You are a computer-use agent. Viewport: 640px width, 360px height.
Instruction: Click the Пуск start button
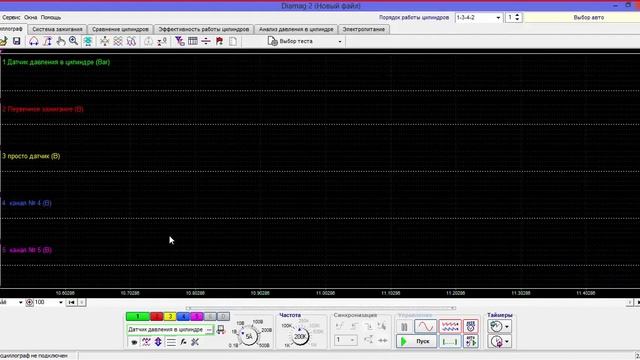(x=416, y=341)
